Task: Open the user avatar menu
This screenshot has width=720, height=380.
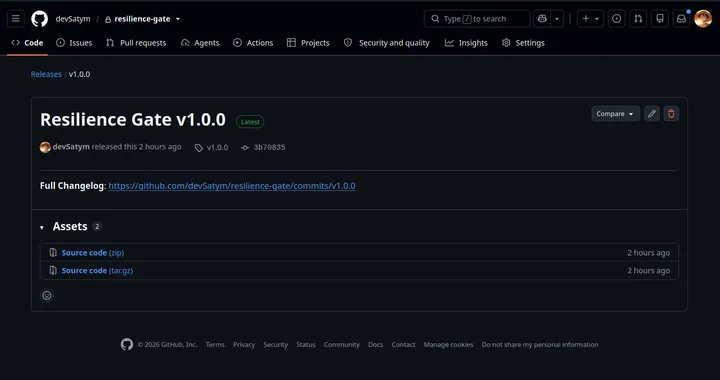Action: [x=703, y=19]
